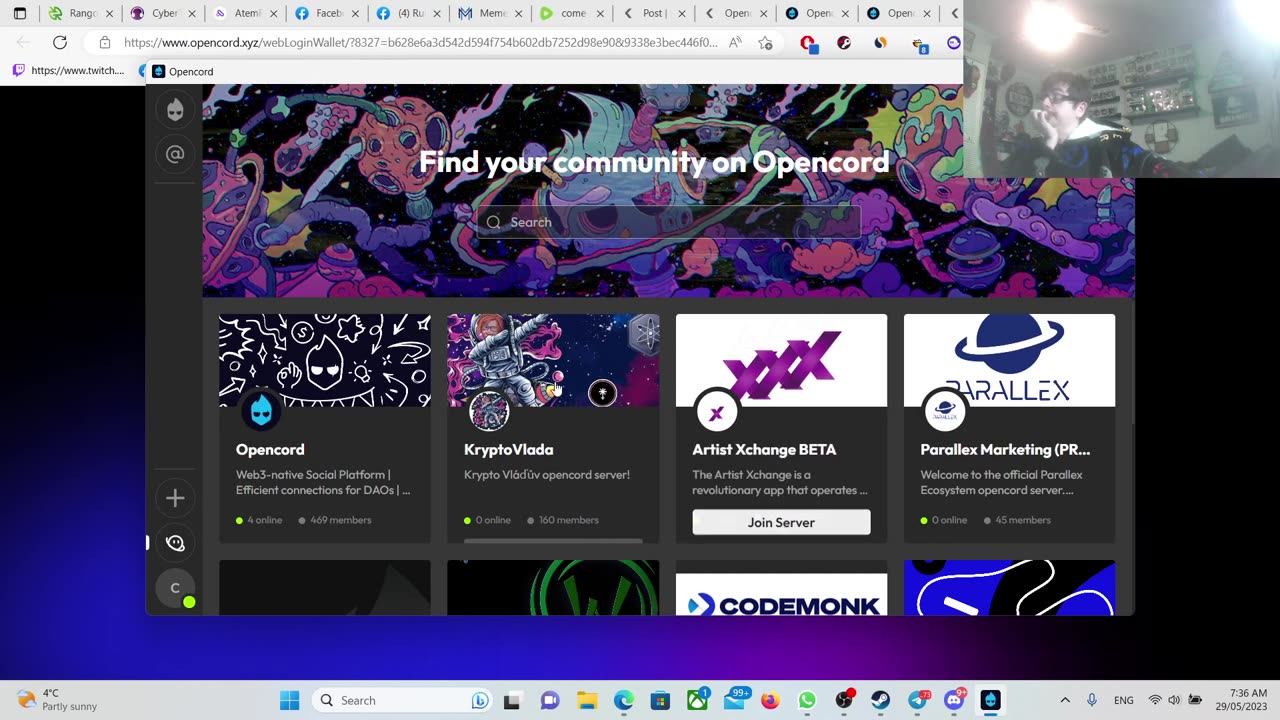The image size is (1280, 720).
Task: Switch to the (4) Ru Facebook tab
Action: click(409, 13)
